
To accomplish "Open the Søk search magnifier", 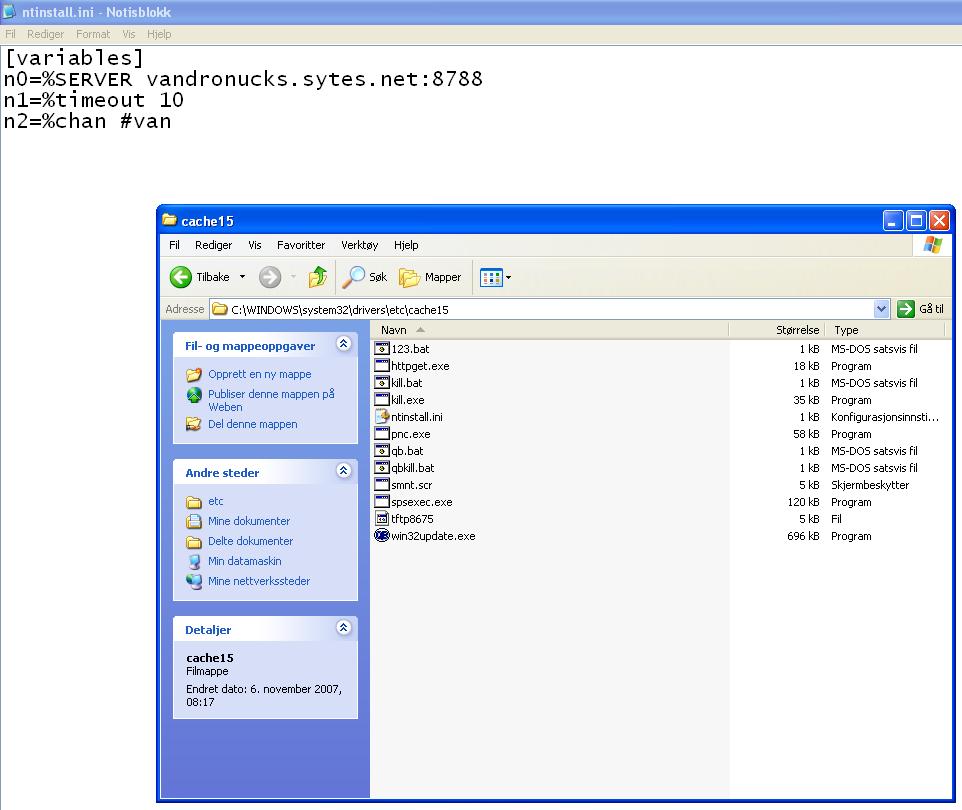I will point(353,277).
